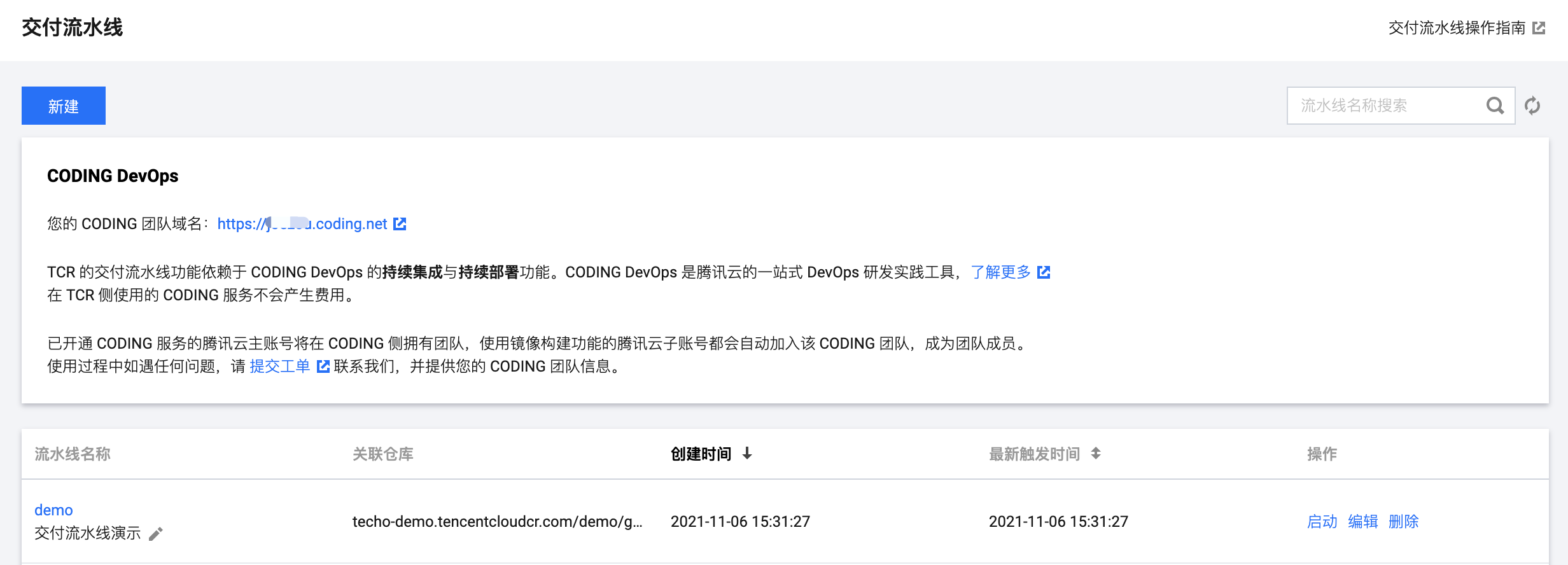Click the 关联仓库 column header

coord(383,454)
